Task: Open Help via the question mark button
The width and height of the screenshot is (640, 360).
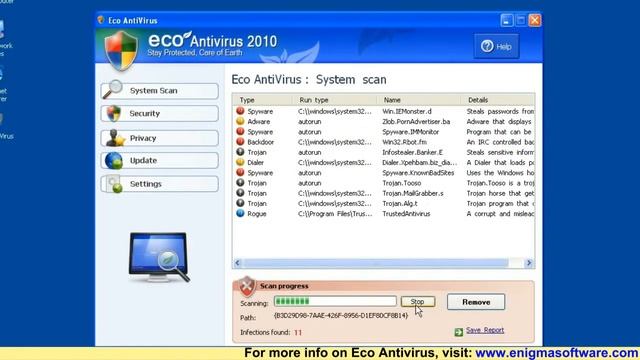Action: tap(496, 47)
